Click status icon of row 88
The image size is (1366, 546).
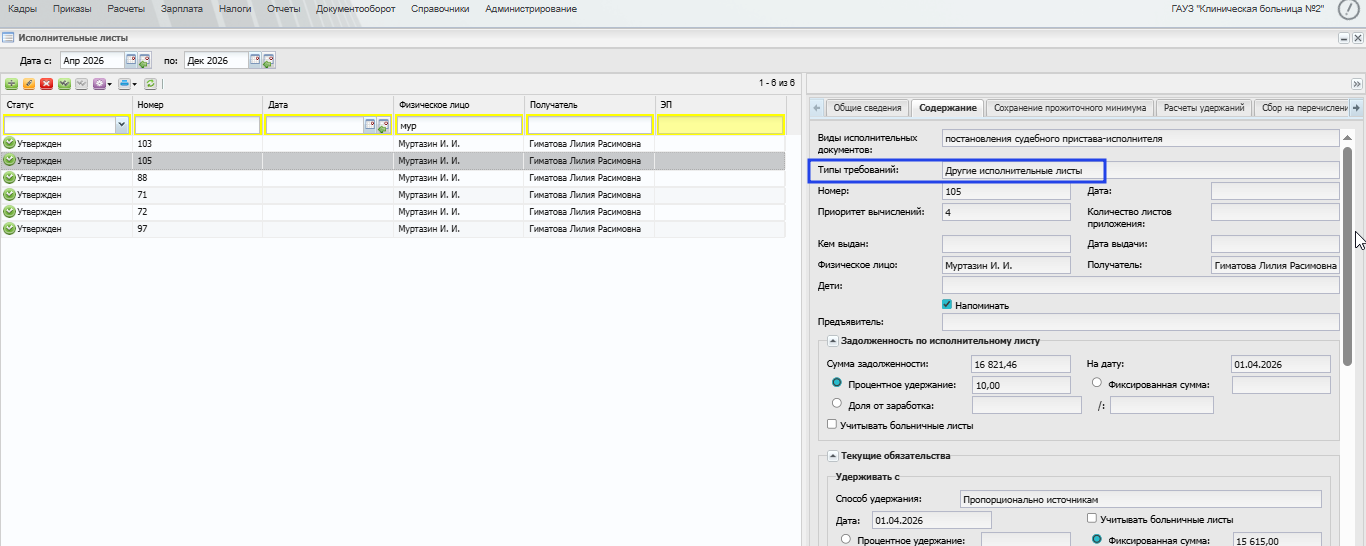tap(9, 178)
